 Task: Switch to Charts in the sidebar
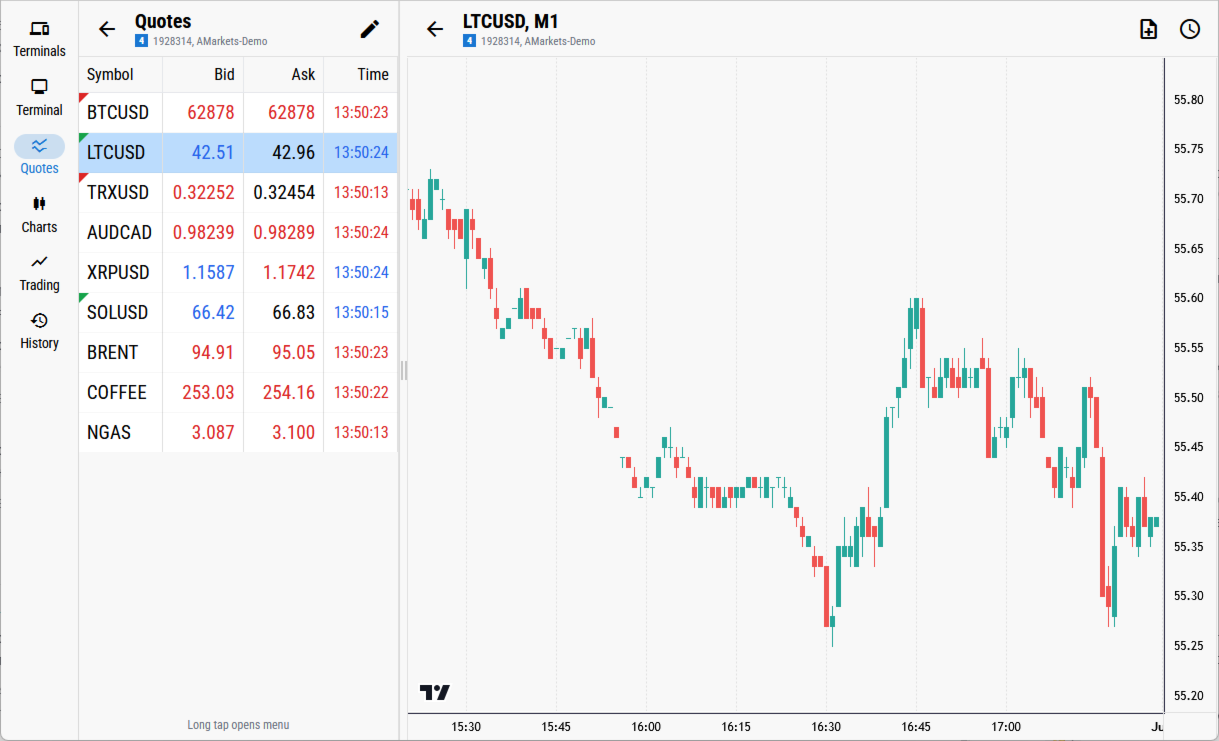pos(39,215)
